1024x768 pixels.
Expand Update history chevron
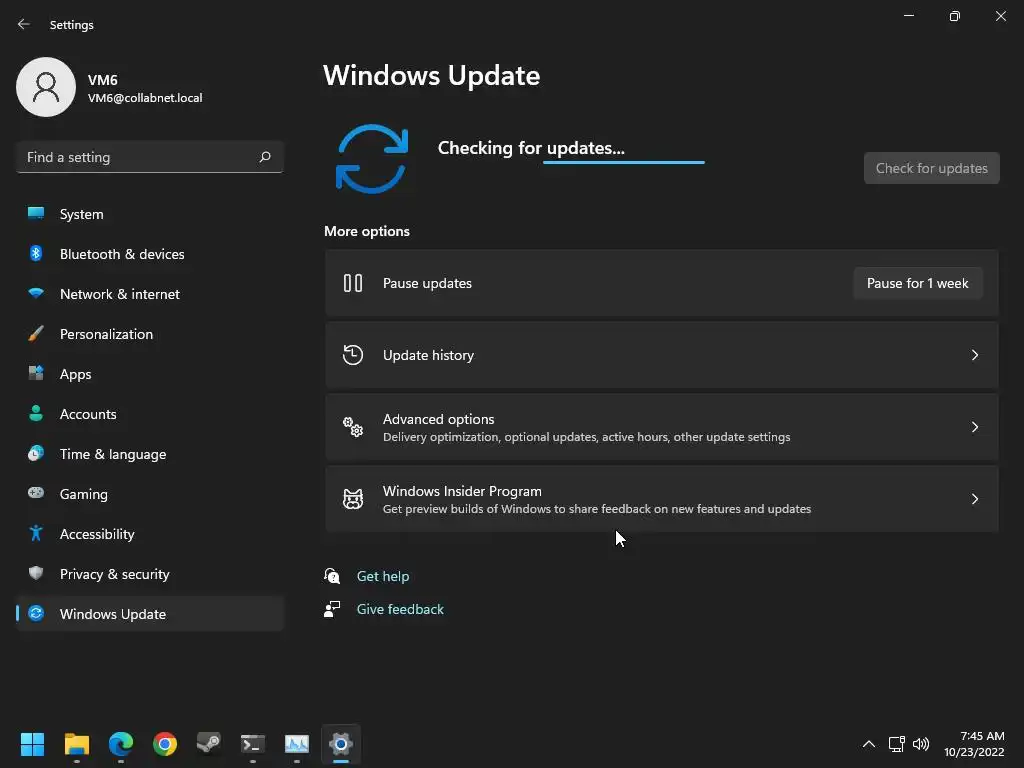974,355
